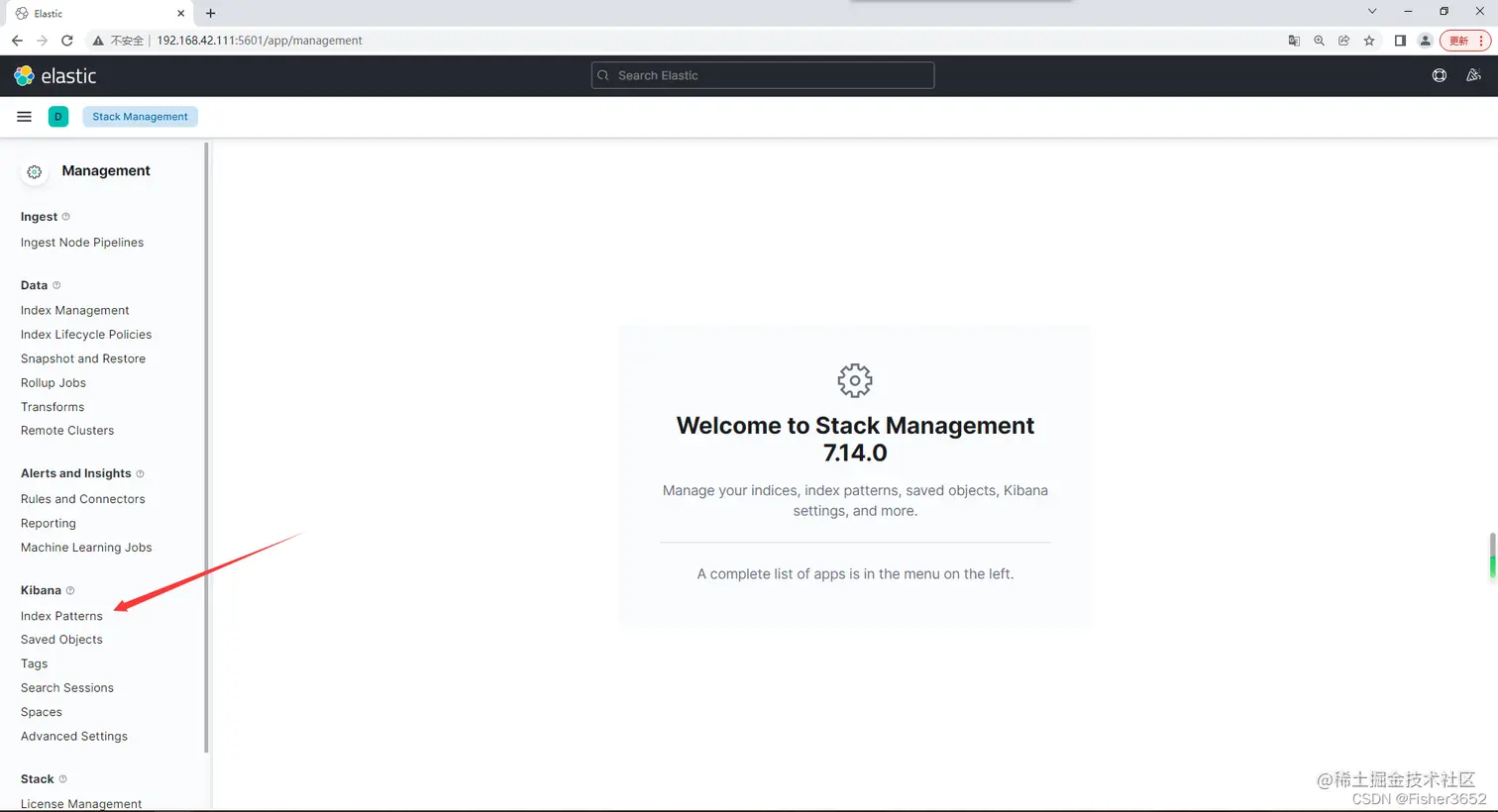
Task: Open Ingest Node Pipelines
Action: coord(82,243)
